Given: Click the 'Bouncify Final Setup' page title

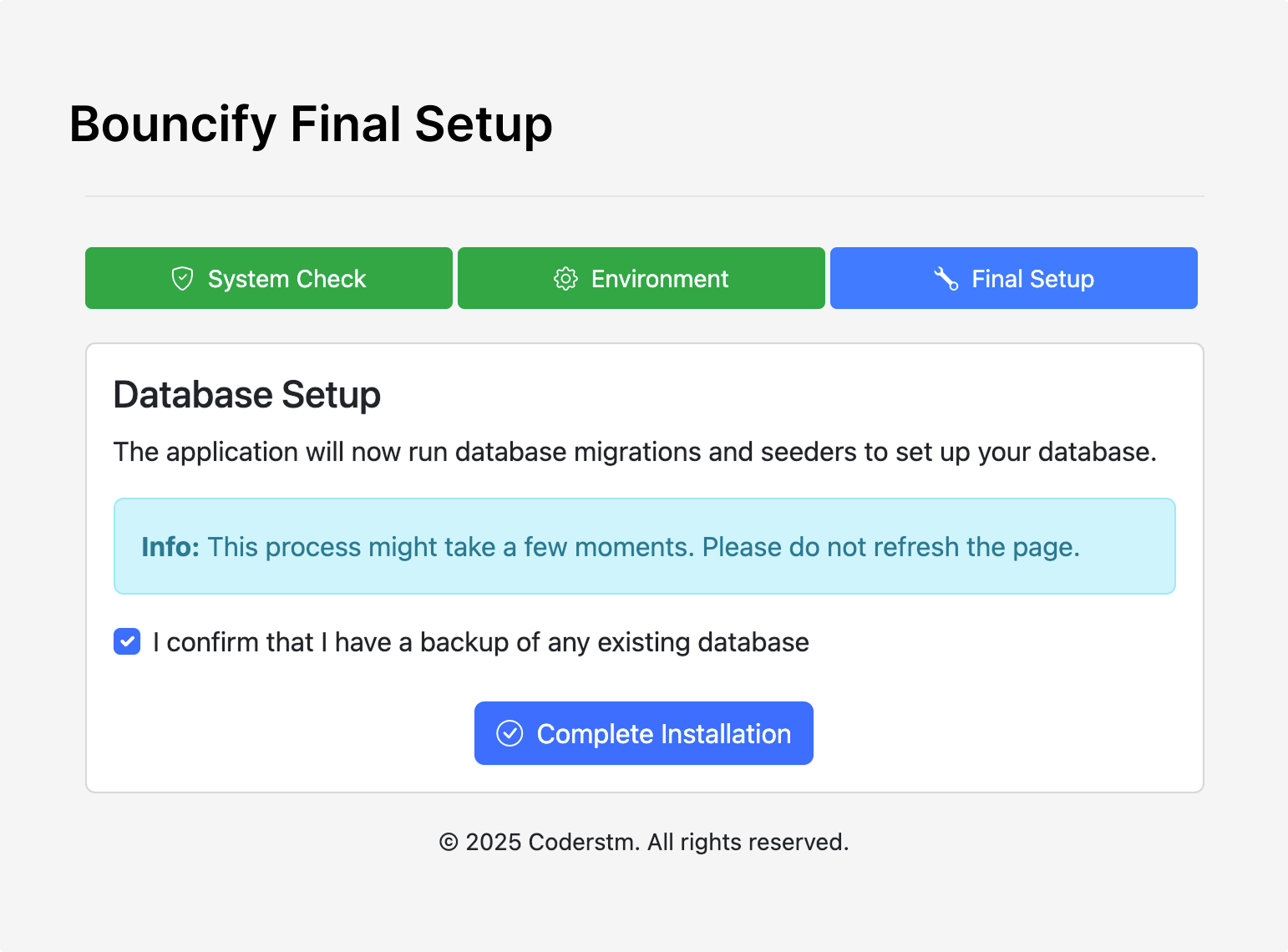Looking at the screenshot, I should click(x=311, y=124).
